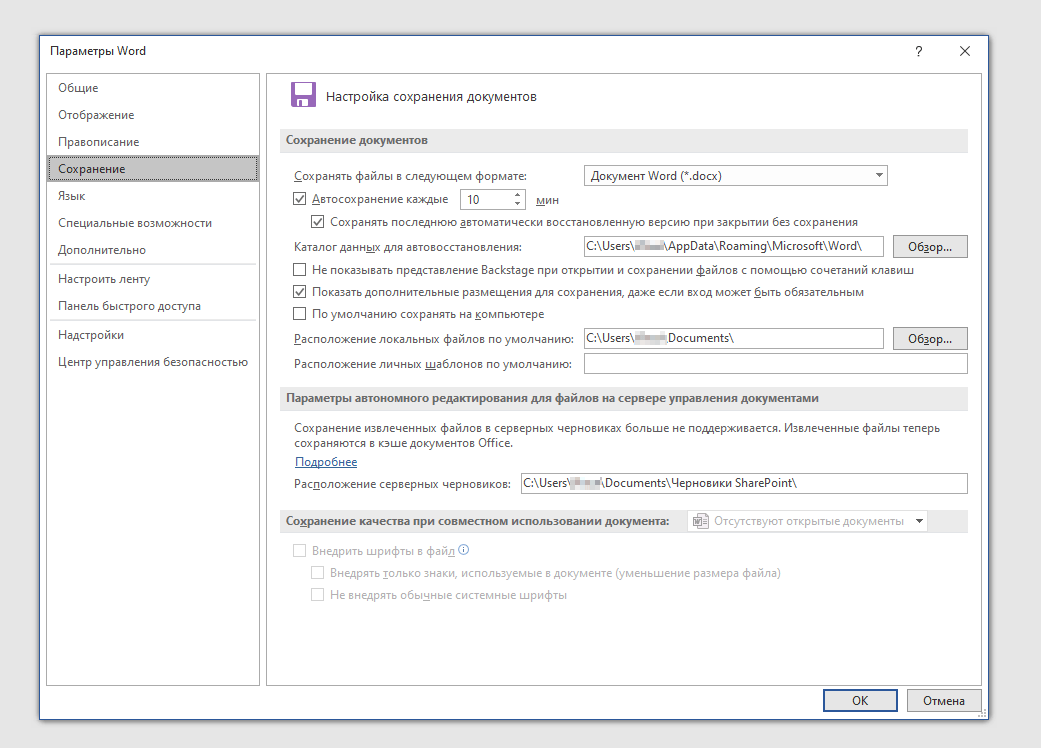Check По умолчанию сохранять на компьютере

coord(299,313)
